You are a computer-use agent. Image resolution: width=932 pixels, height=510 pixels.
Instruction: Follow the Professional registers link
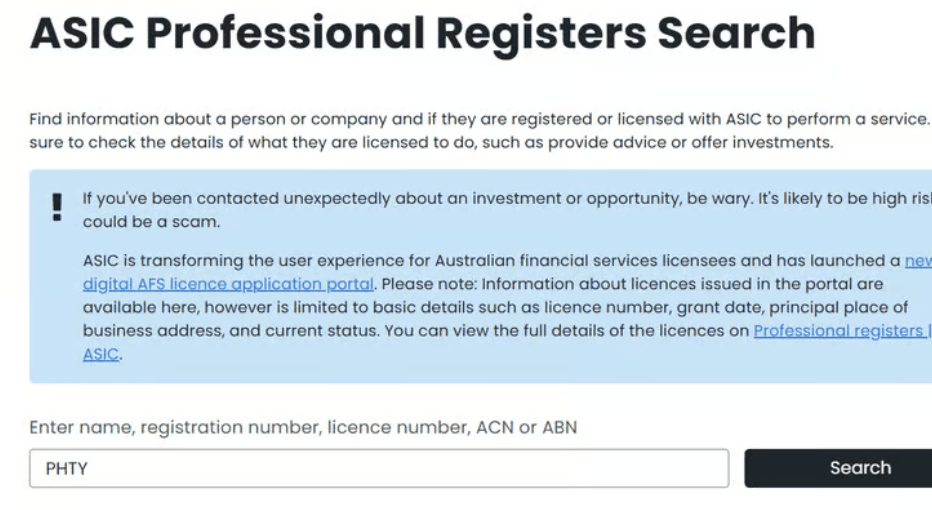[x=840, y=331]
